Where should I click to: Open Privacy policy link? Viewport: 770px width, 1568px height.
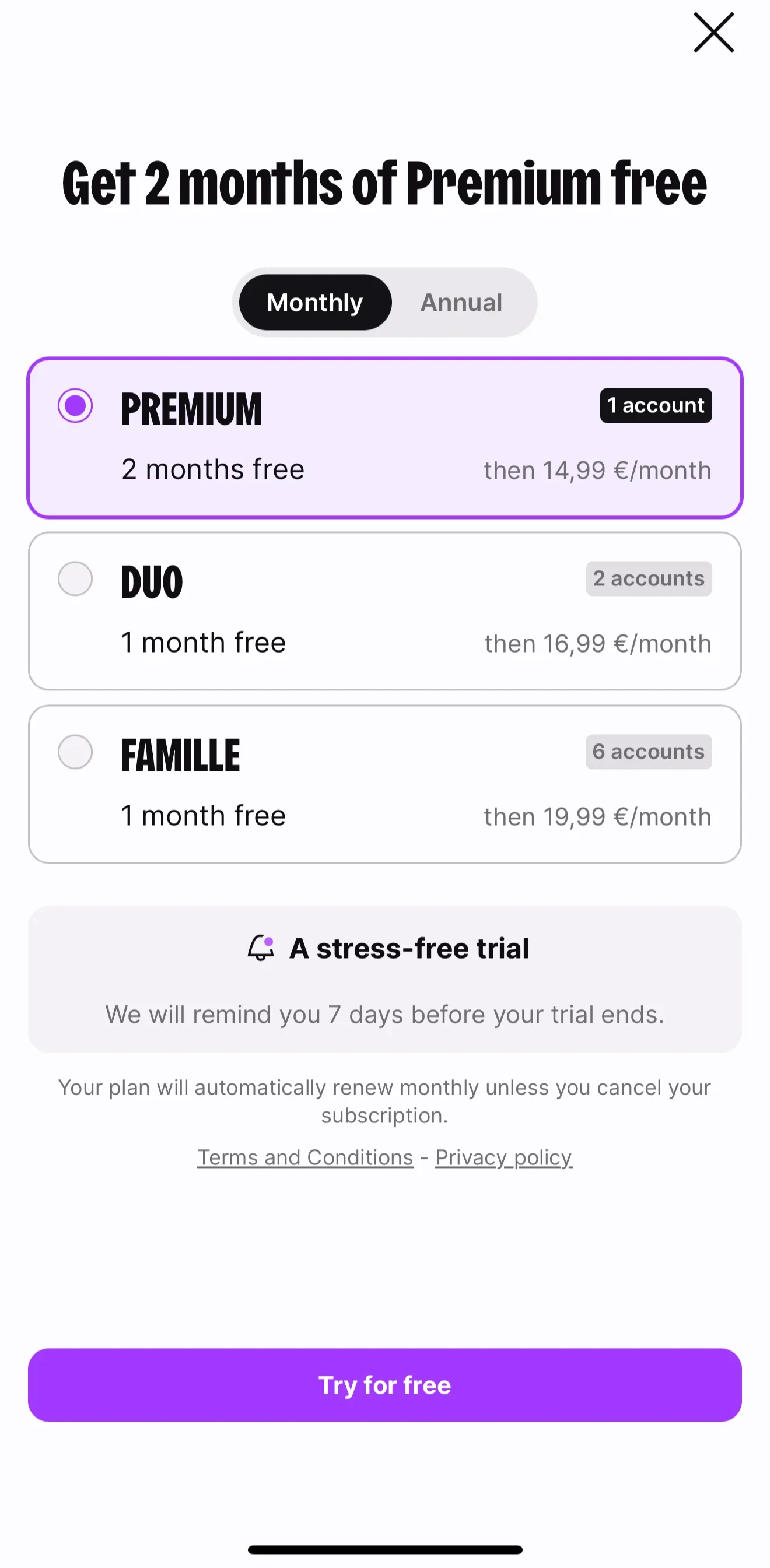[503, 1157]
